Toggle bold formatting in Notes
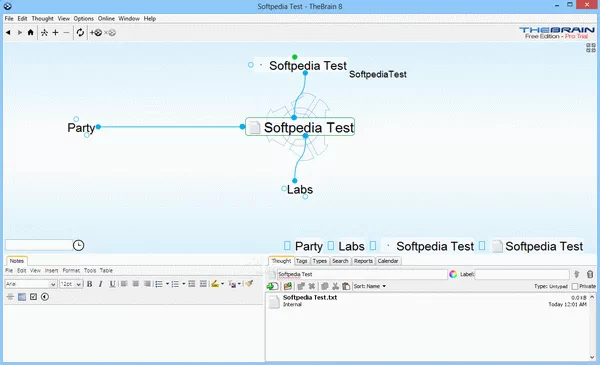Image resolution: width=600 pixels, height=365 pixels. click(90, 284)
